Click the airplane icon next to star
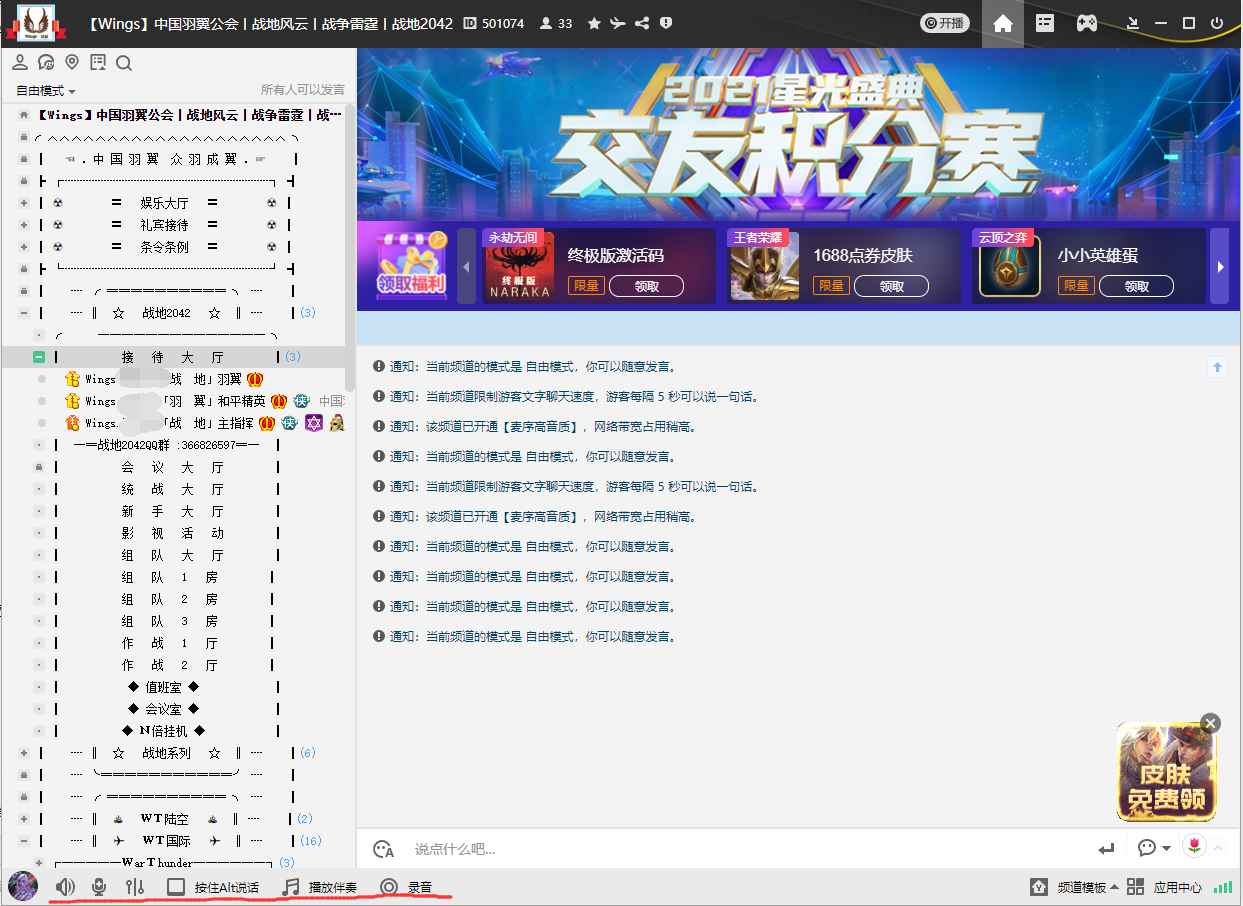1243x906 pixels. 618,23
